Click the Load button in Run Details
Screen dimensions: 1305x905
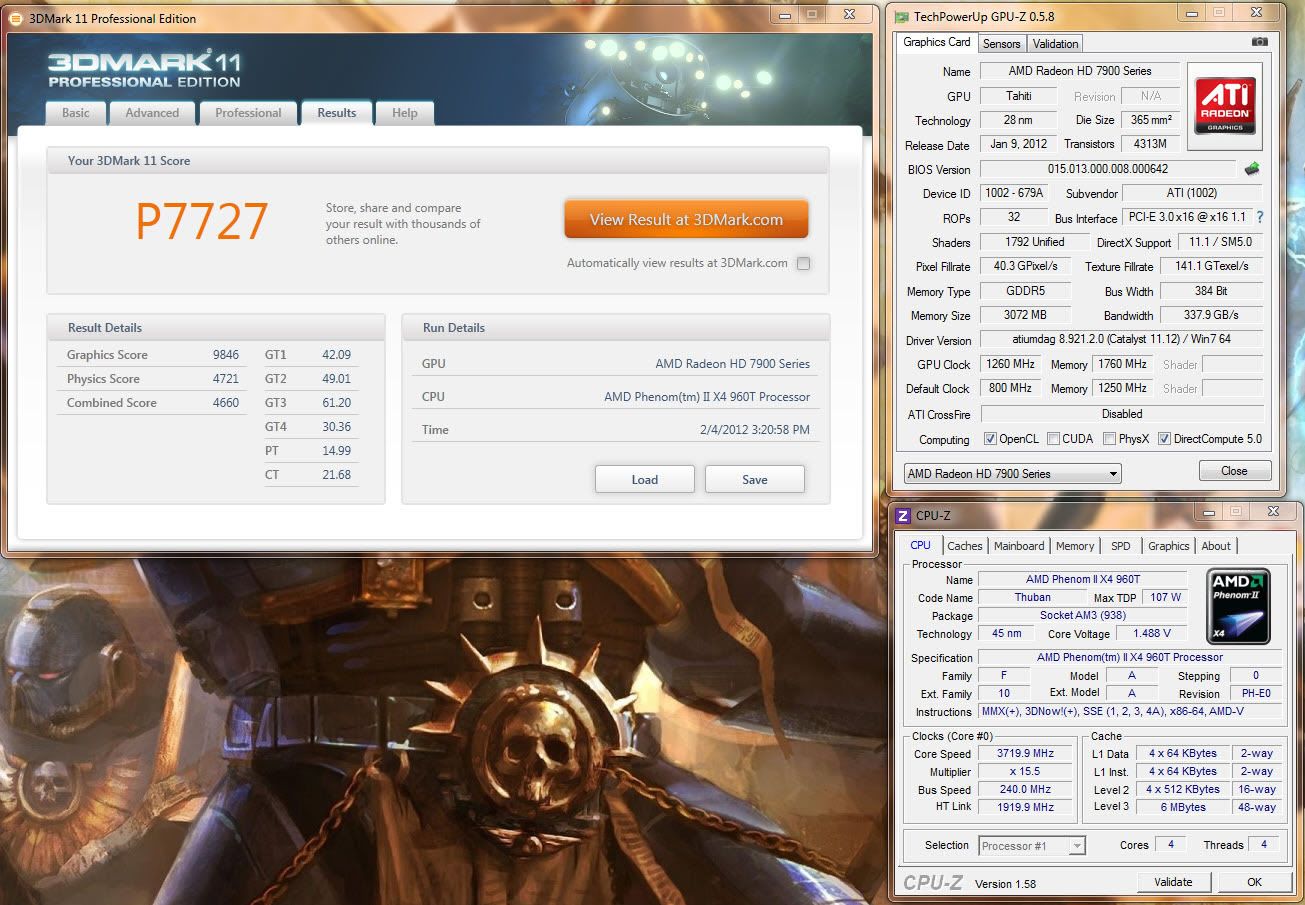click(x=645, y=479)
